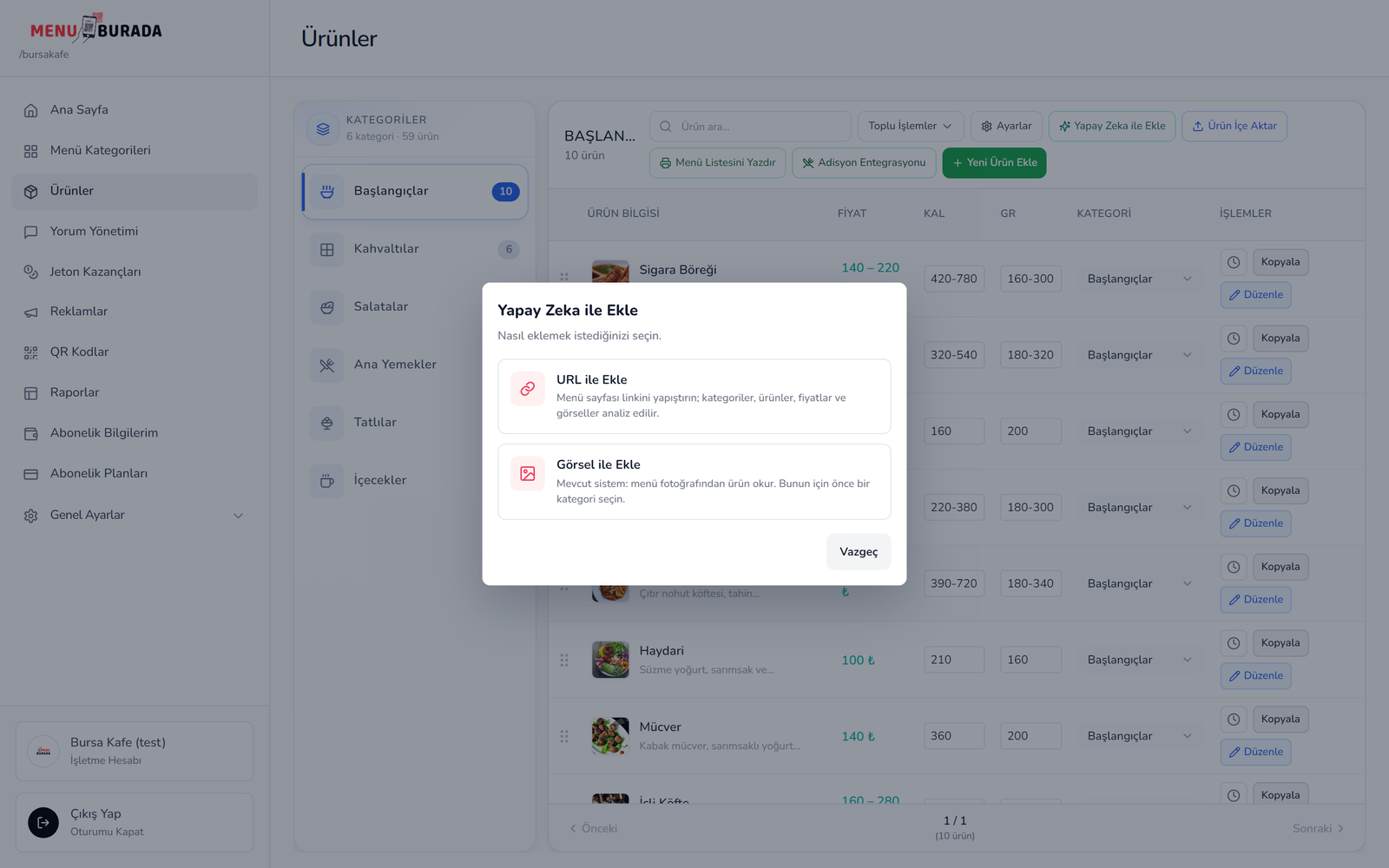
Task: Select Salatalar category icon
Action: click(327, 307)
